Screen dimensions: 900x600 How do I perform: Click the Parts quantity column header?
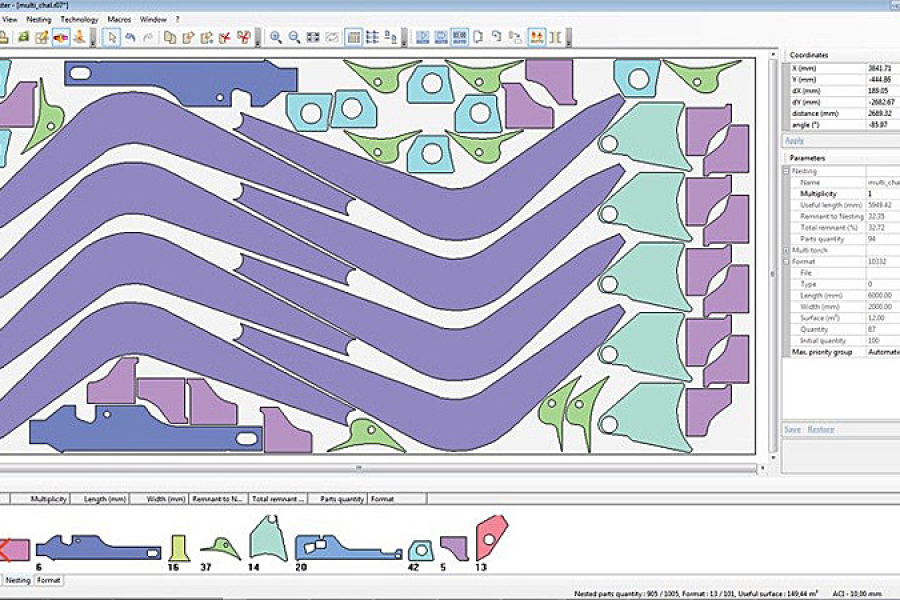[x=338, y=499]
